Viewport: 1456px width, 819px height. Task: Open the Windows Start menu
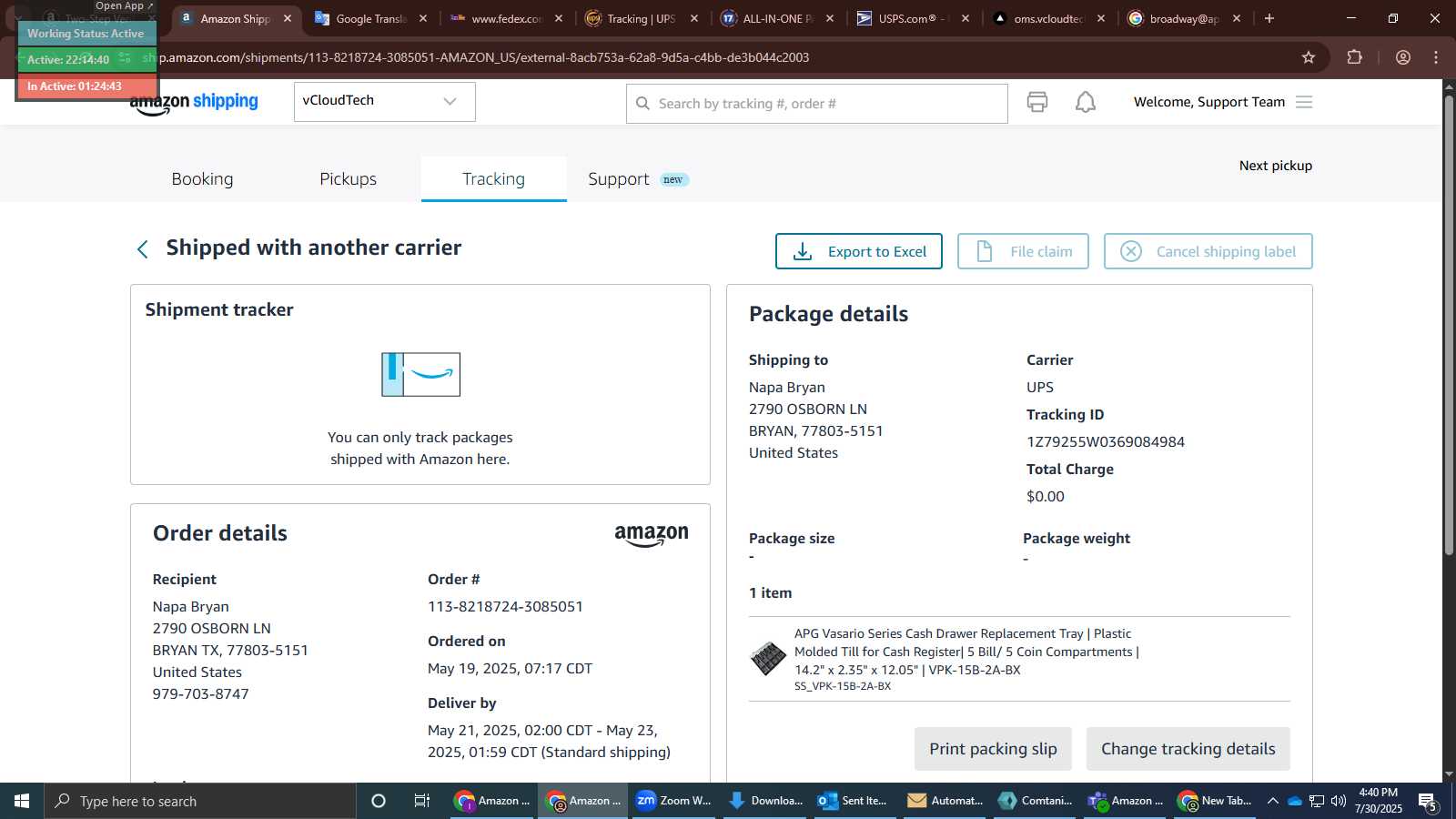22,801
